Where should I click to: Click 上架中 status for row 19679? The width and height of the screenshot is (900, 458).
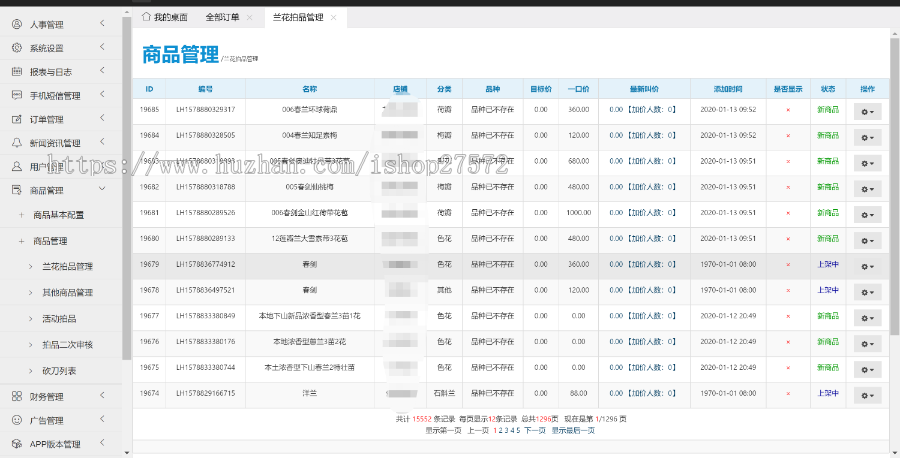pos(828,265)
